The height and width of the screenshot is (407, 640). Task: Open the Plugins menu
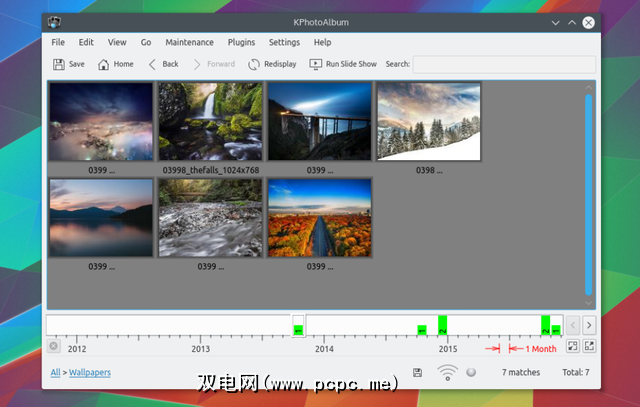(x=241, y=42)
